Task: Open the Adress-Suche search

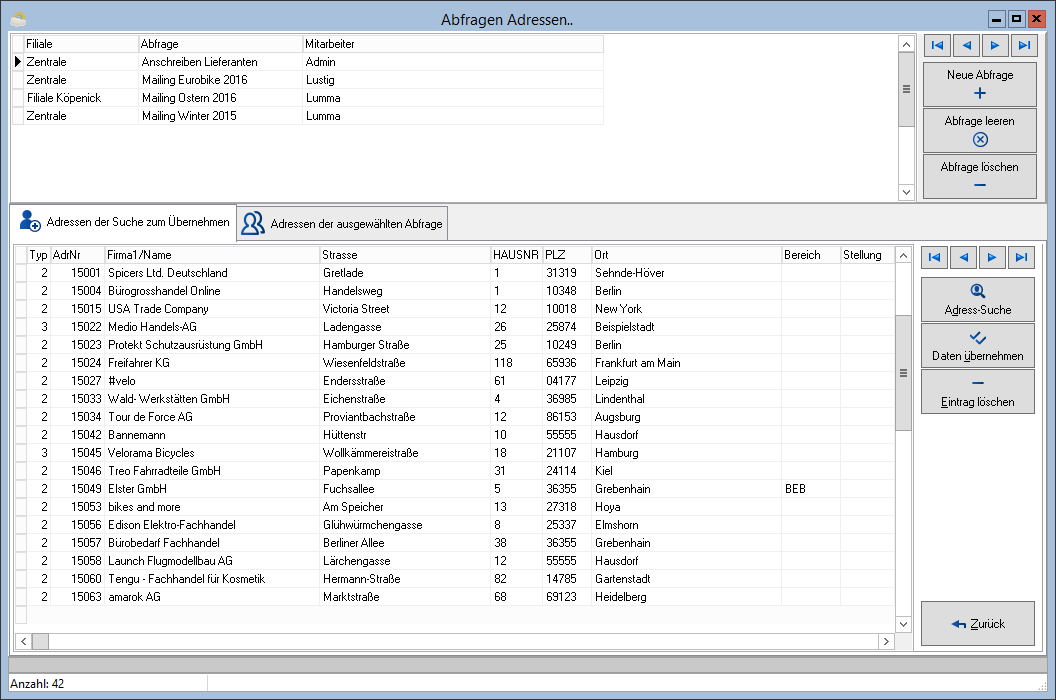Action: pos(978,299)
